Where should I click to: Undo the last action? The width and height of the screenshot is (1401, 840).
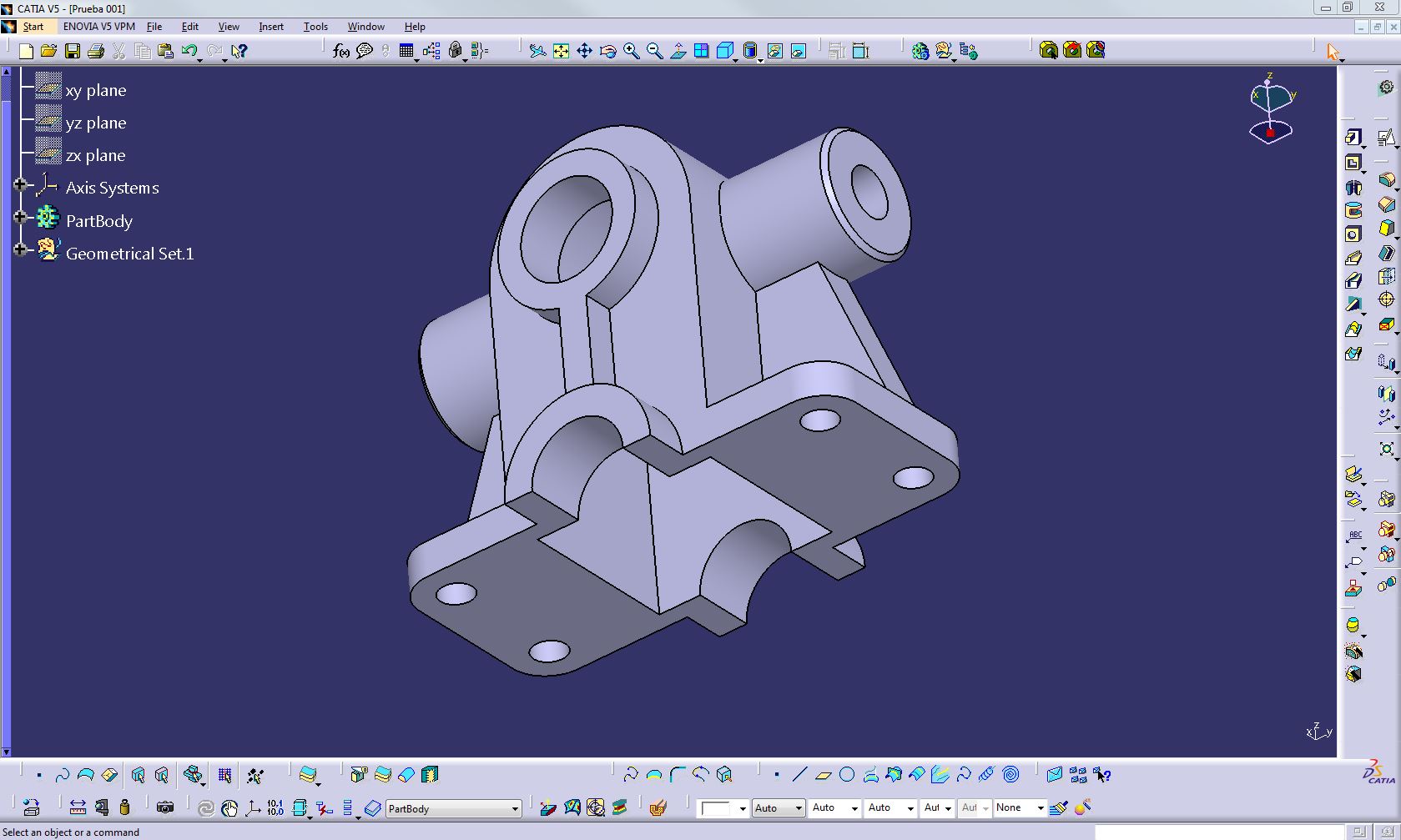tap(189, 51)
